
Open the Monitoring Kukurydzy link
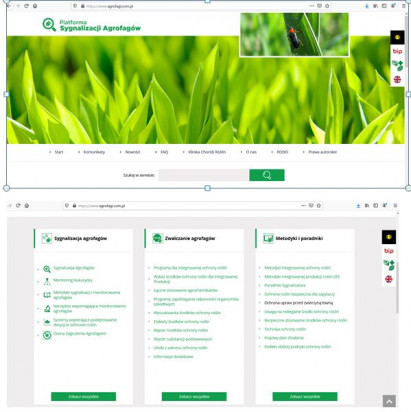(73, 280)
